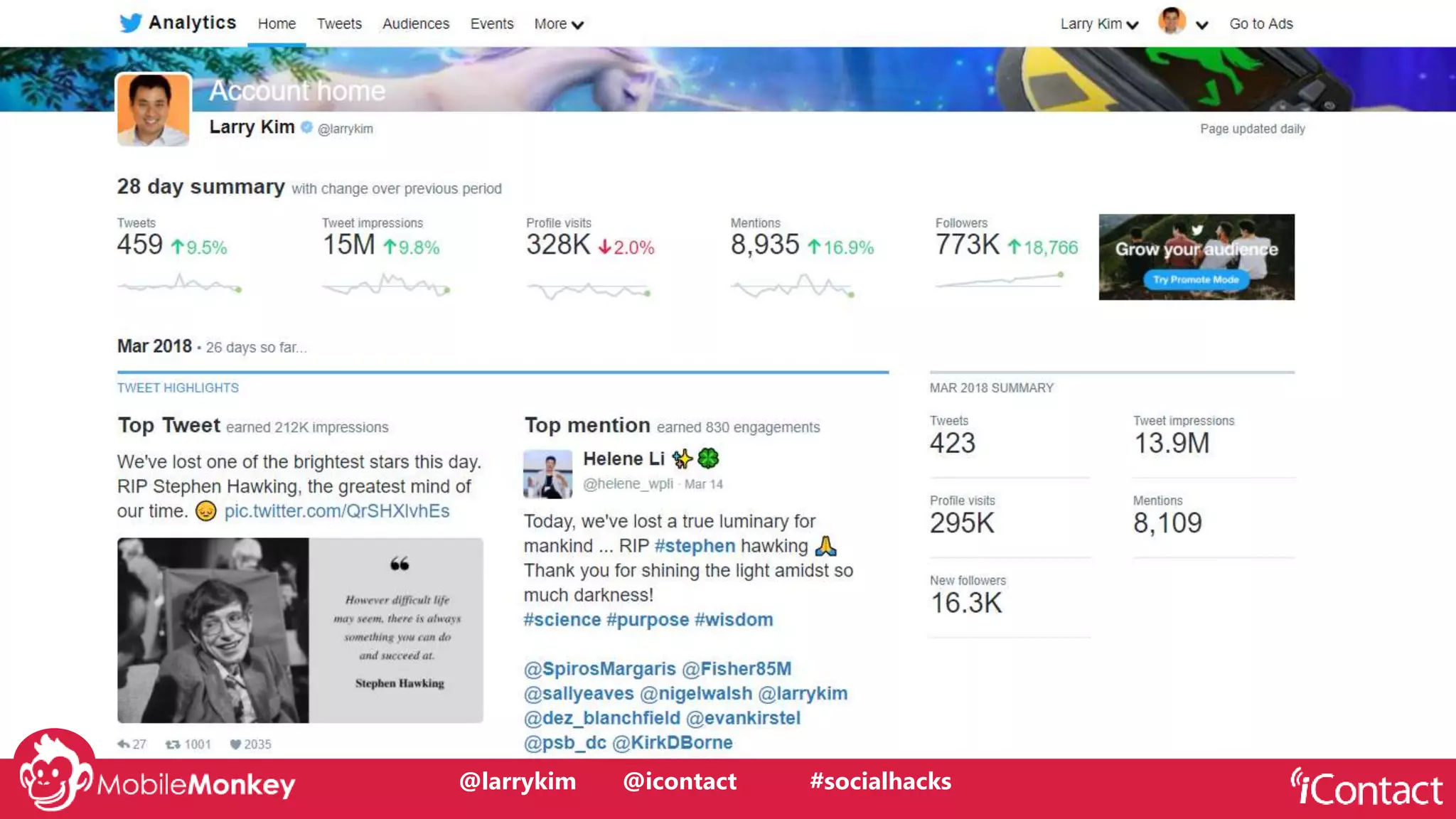1456x819 pixels.
Task: Open Helene Li's name link
Action: [x=623, y=459]
